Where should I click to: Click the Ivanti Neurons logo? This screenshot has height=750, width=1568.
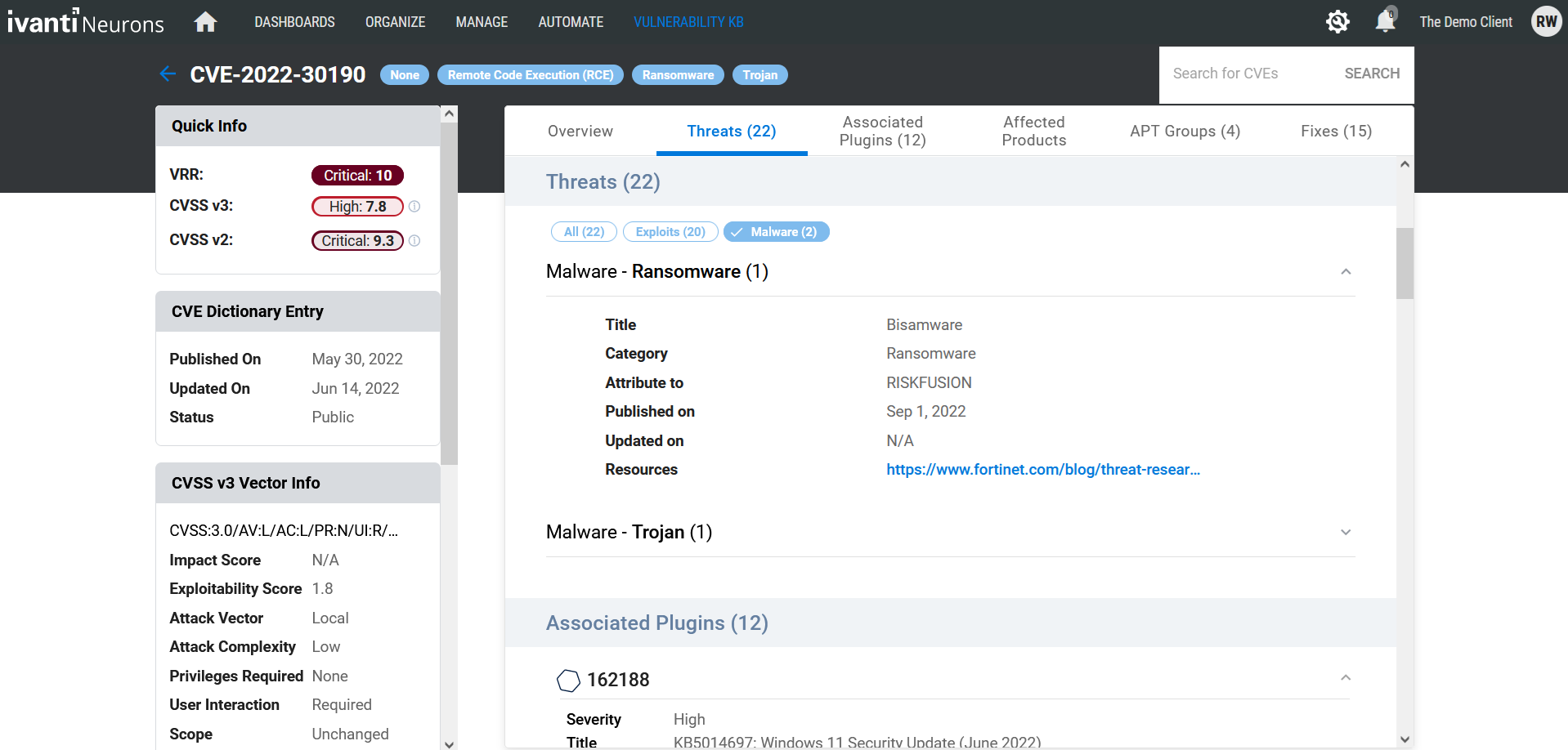pos(86,22)
